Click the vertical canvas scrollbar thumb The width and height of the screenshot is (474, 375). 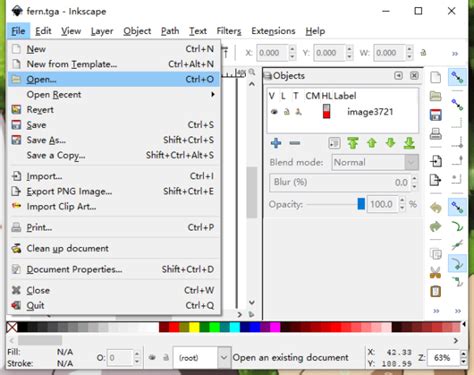pos(252,192)
